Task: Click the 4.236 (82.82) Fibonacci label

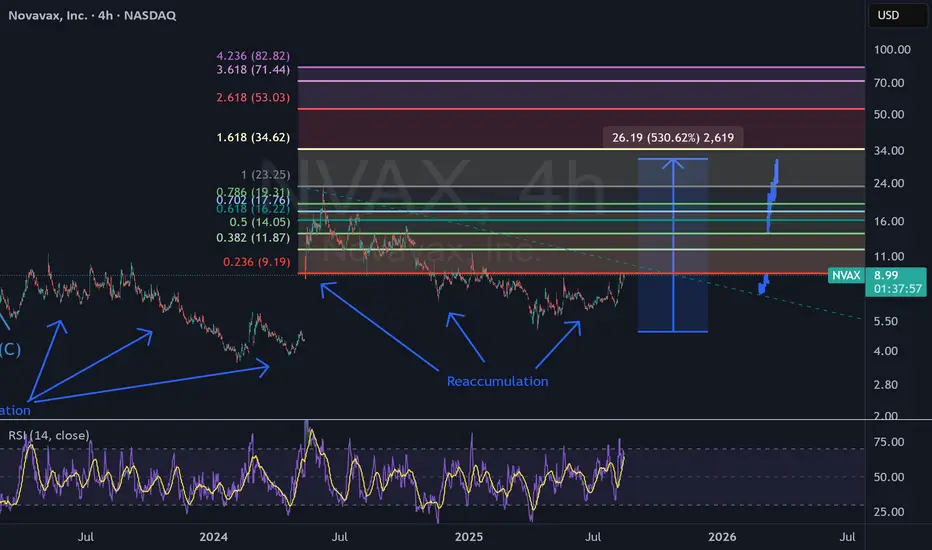Action: pos(253,56)
